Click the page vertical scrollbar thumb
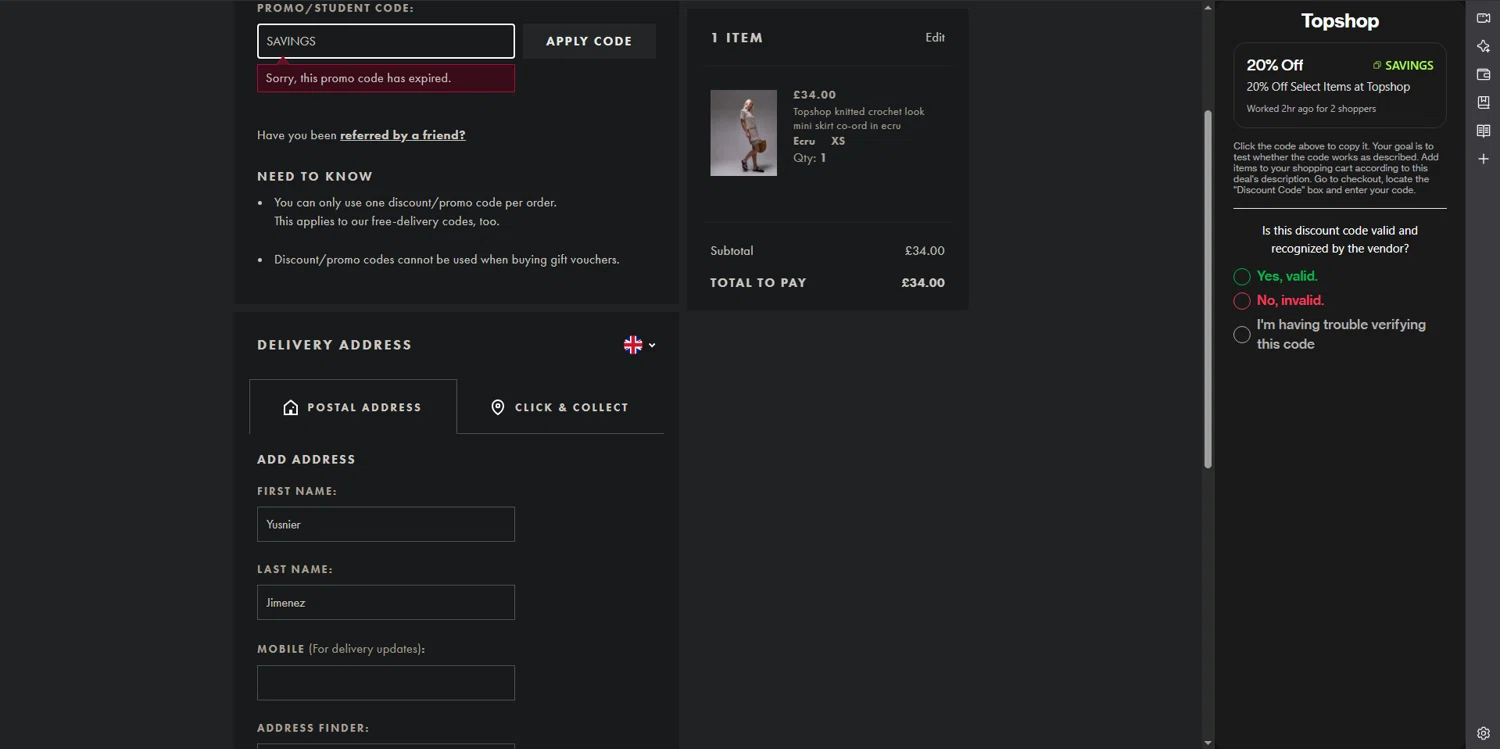Viewport: 1500px width, 749px height. pyautogui.click(x=1208, y=288)
